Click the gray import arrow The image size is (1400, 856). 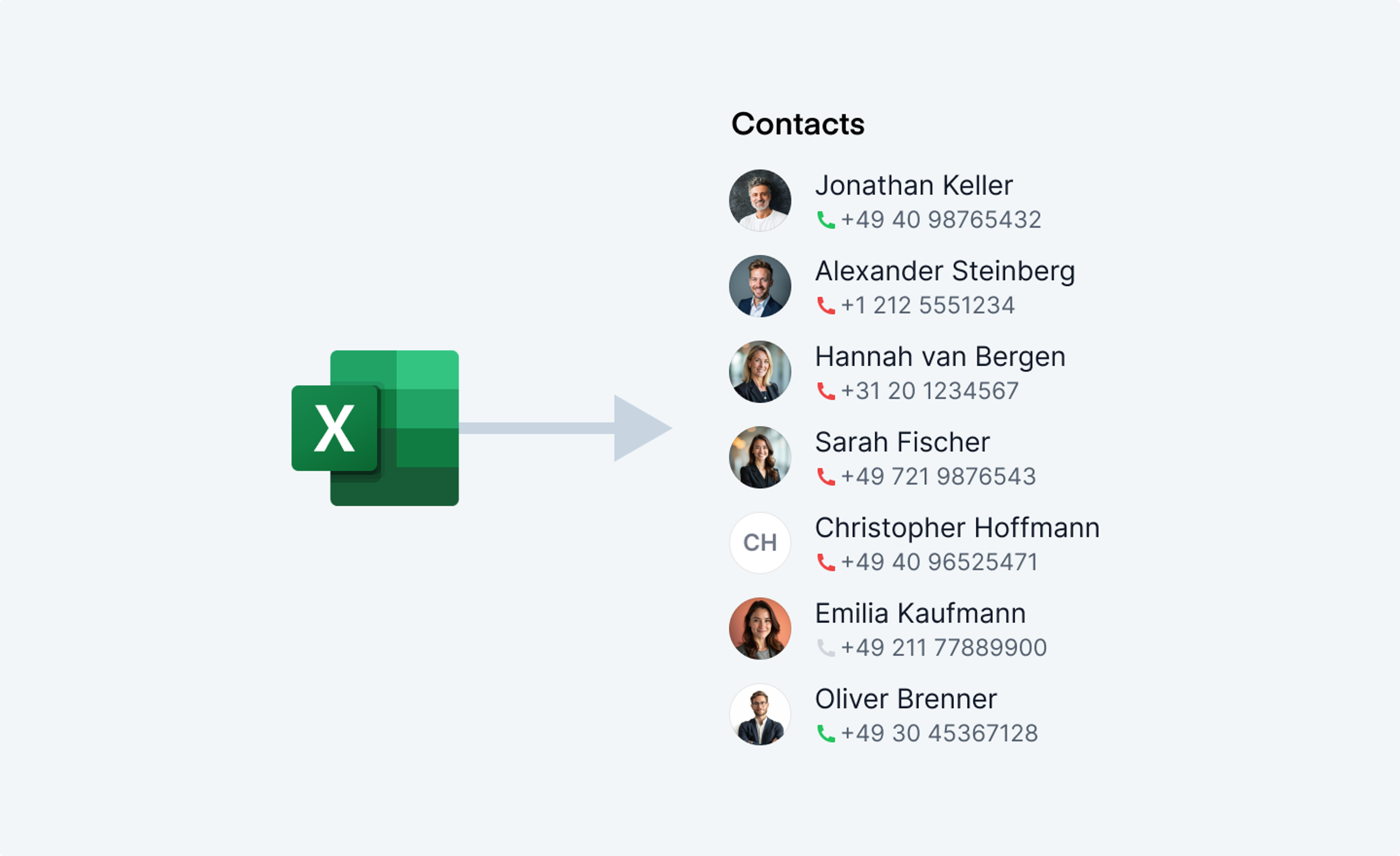click(565, 428)
